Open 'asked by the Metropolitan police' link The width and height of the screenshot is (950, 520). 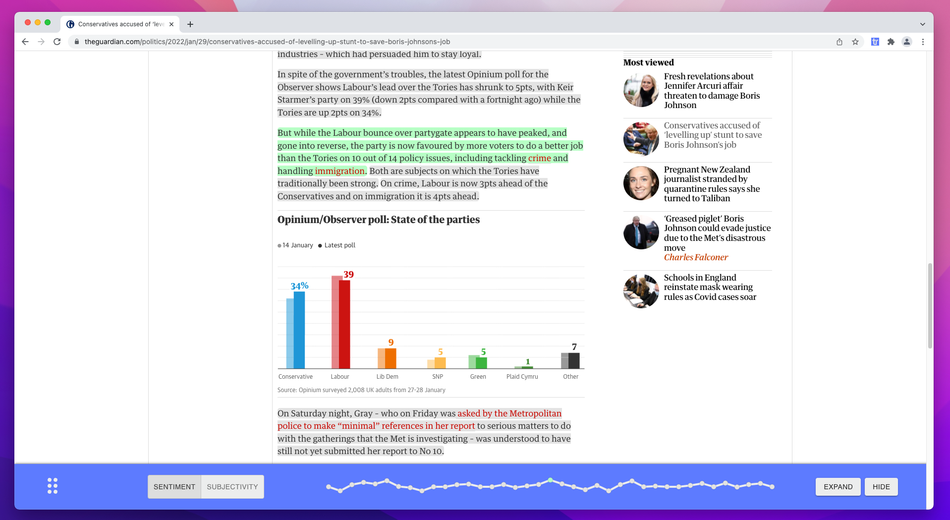(x=419, y=419)
